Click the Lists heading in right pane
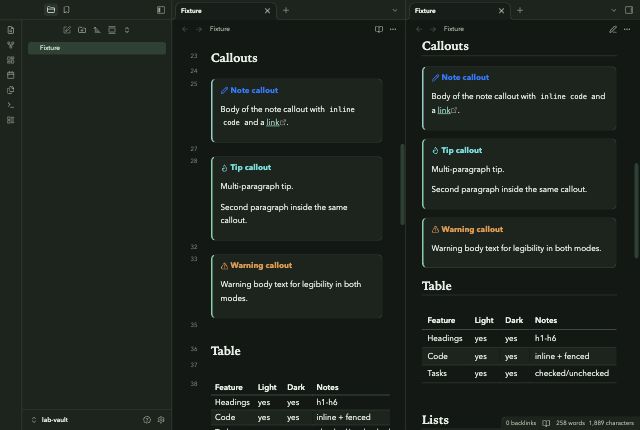640x430 pixels. [x=435, y=420]
